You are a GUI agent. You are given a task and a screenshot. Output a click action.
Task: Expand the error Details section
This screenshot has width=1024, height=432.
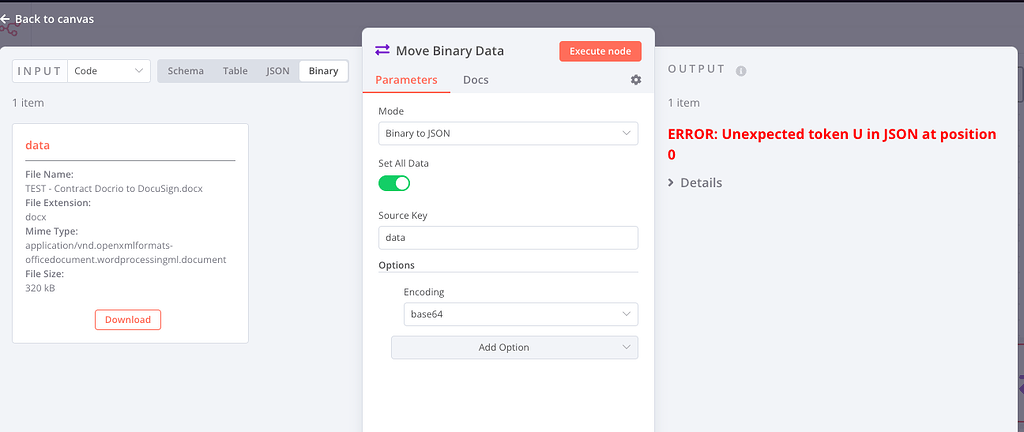tap(694, 183)
